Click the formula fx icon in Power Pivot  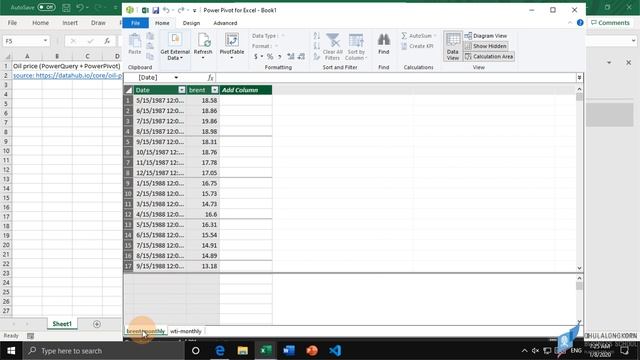(x=210, y=78)
